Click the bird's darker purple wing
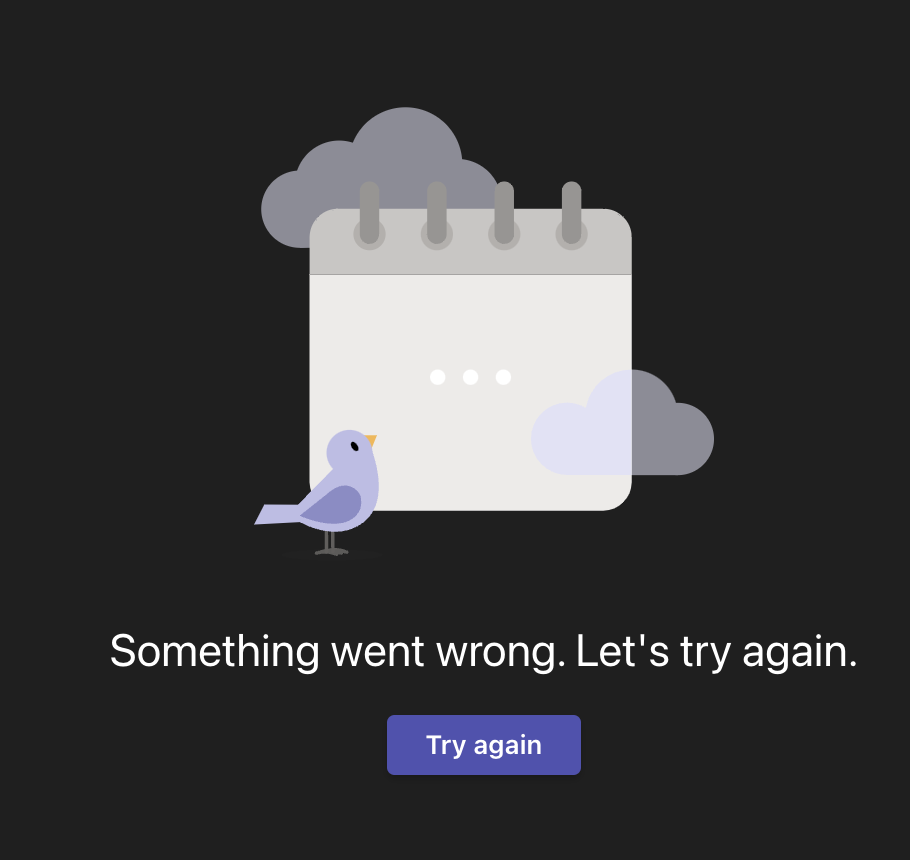Viewport: 910px width, 860px height. point(333,505)
